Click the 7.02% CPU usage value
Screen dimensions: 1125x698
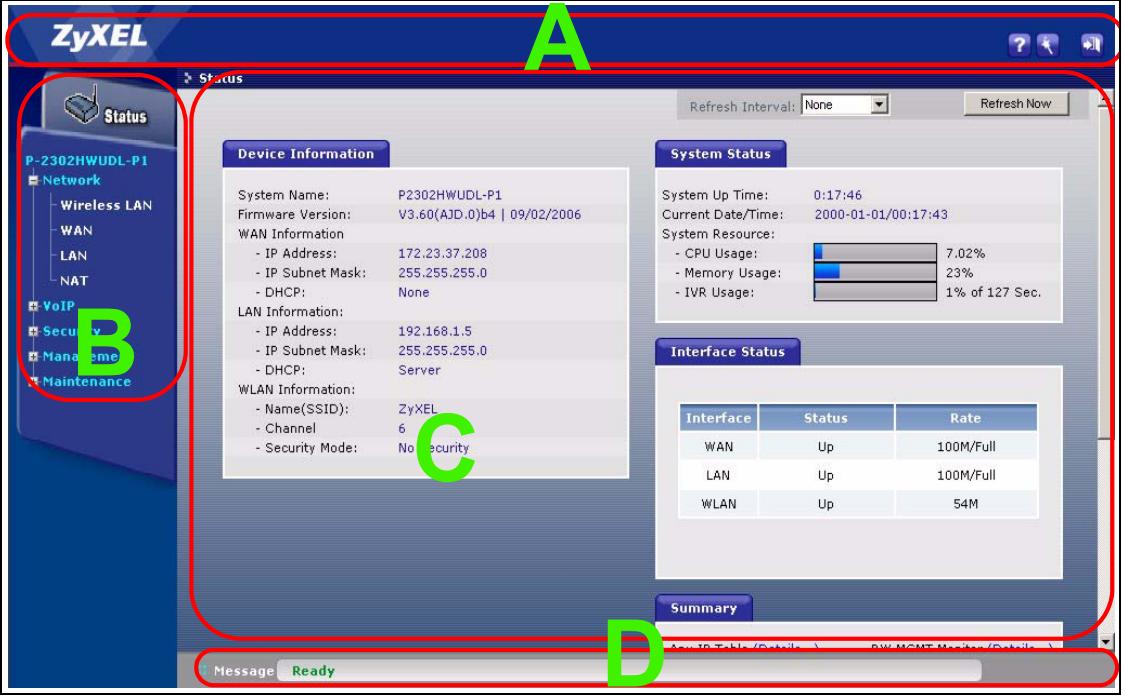click(x=966, y=253)
